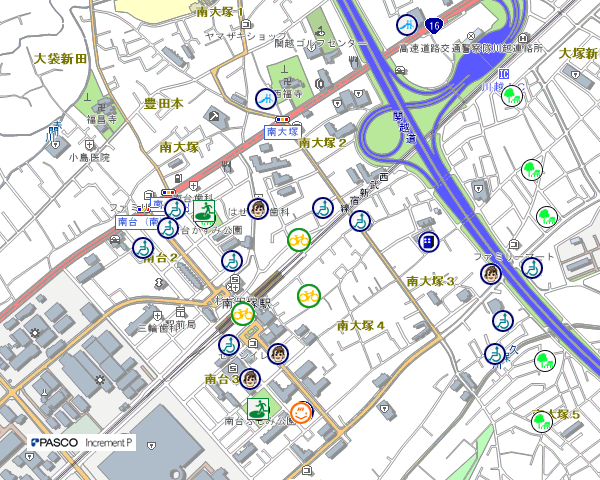Viewport: 600px width, 480px height.
Task: Select the 関越ゴルフセンター label
Action: [x=321, y=44]
